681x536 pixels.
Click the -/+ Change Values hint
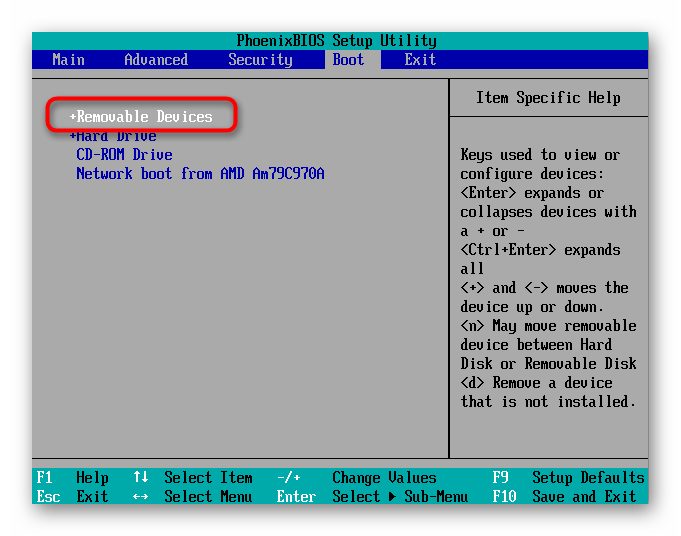(357, 478)
